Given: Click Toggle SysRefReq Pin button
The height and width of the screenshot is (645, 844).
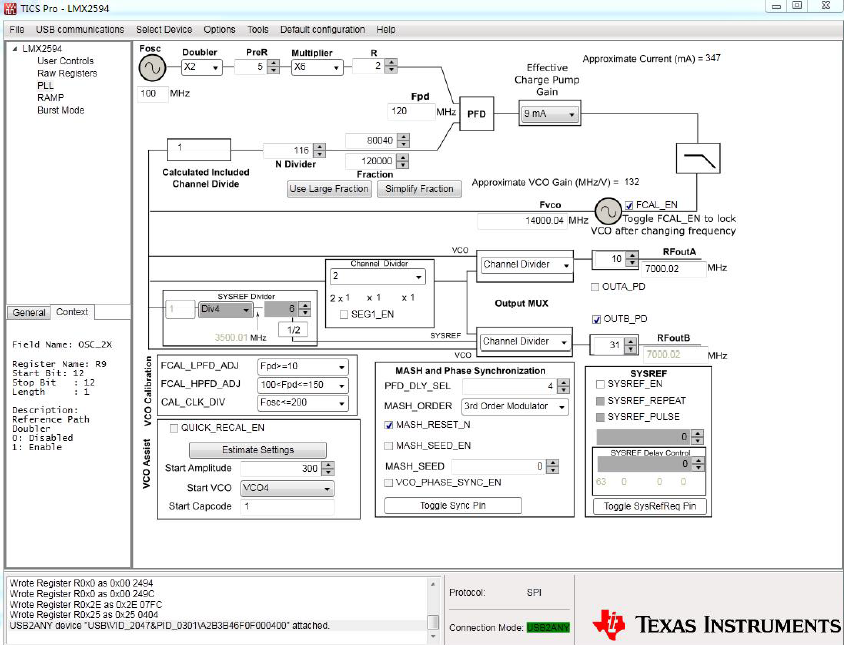Looking at the screenshot, I should click(650, 506).
